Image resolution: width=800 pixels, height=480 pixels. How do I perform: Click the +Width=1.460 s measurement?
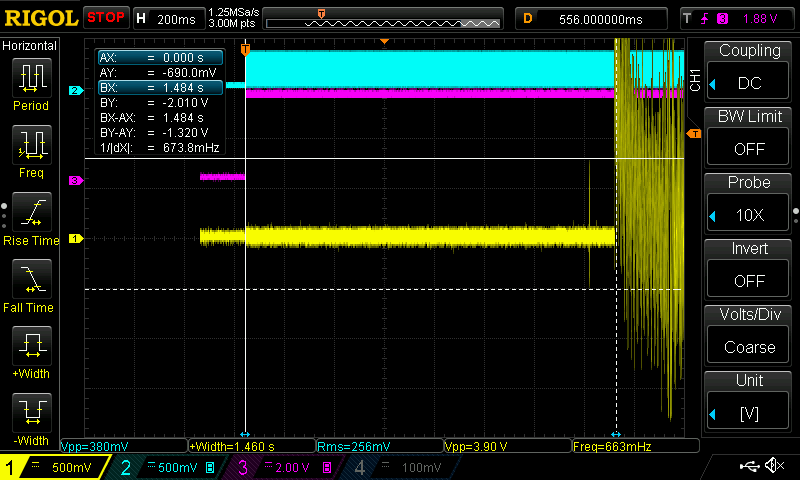tap(252, 446)
